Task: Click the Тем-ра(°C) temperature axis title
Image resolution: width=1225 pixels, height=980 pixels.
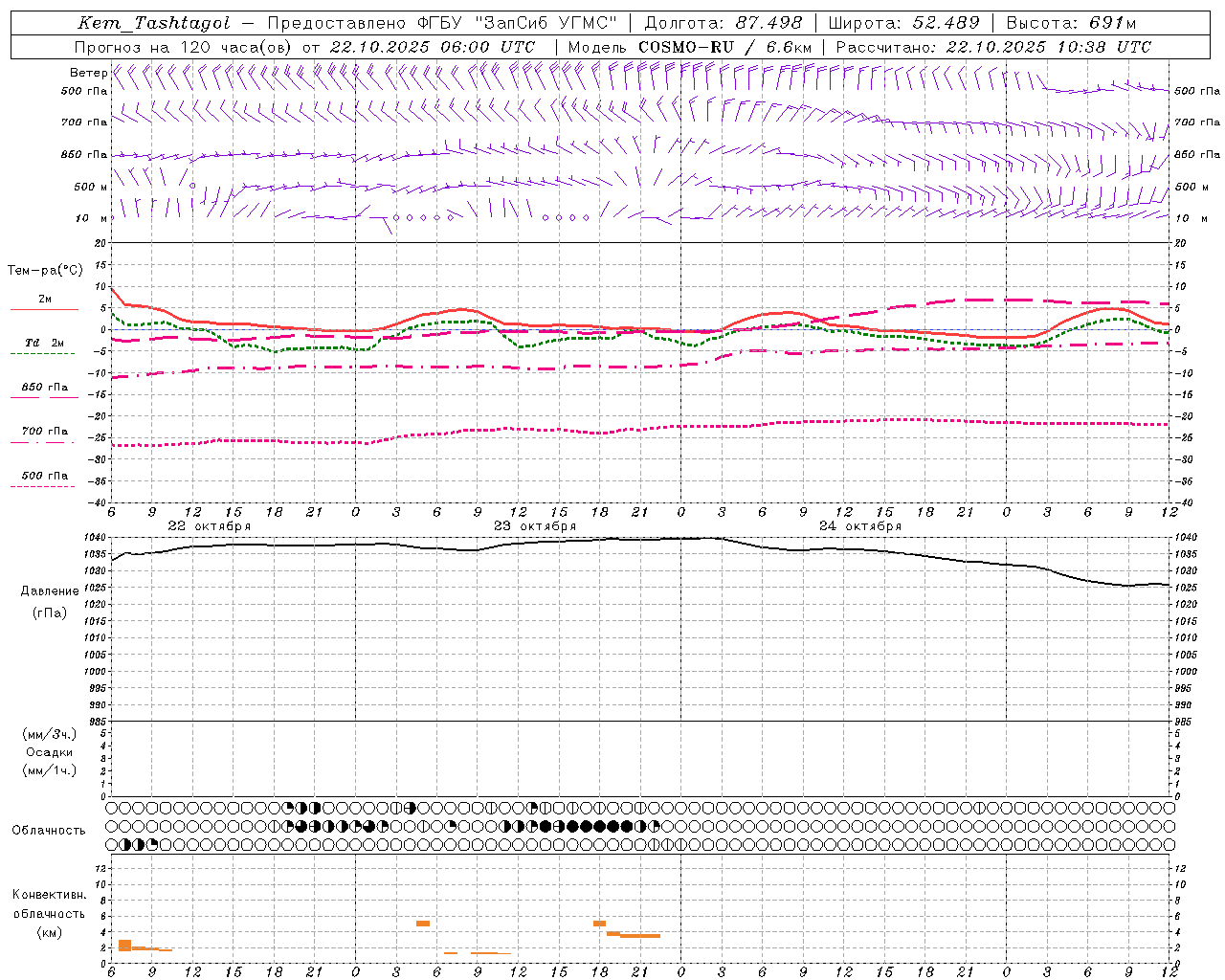Action: tap(45, 271)
